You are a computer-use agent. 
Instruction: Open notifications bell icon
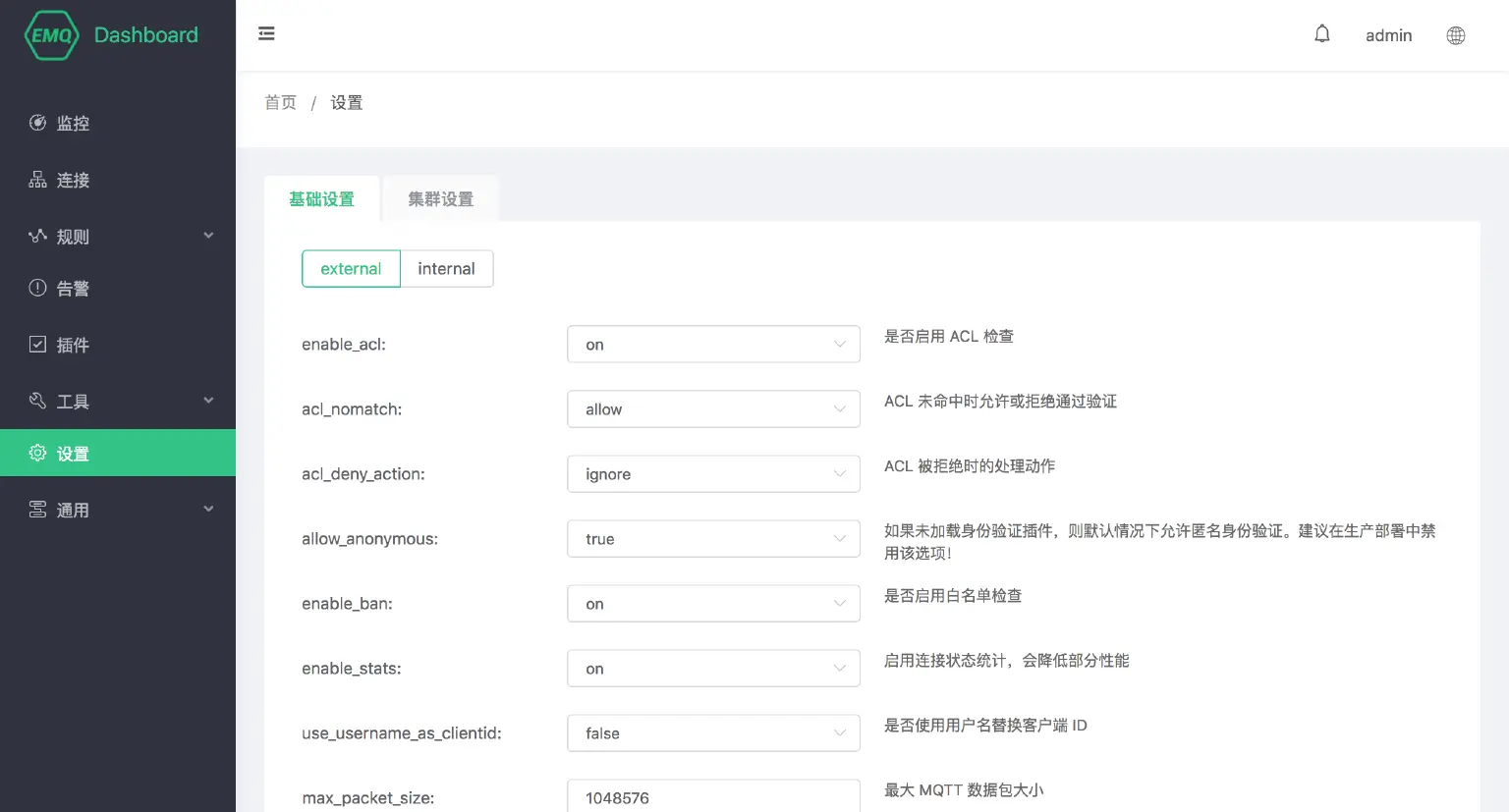(1322, 34)
